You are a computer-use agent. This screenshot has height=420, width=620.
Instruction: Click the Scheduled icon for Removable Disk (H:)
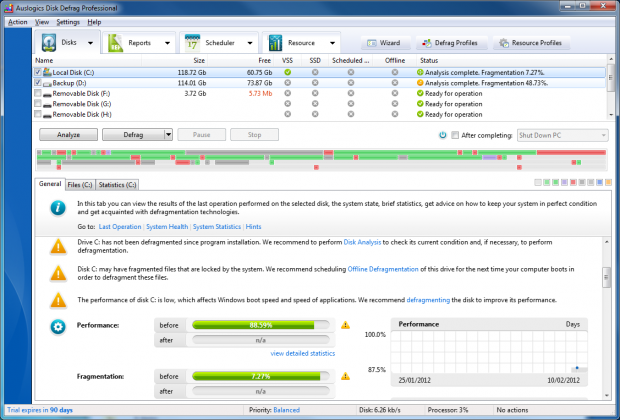click(x=351, y=114)
